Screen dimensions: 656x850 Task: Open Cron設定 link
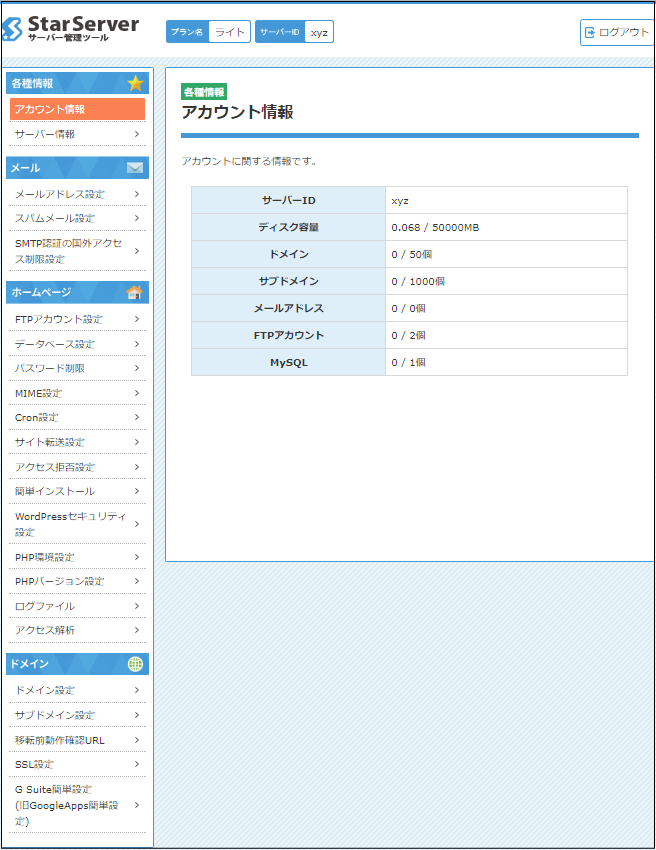(78, 417)
